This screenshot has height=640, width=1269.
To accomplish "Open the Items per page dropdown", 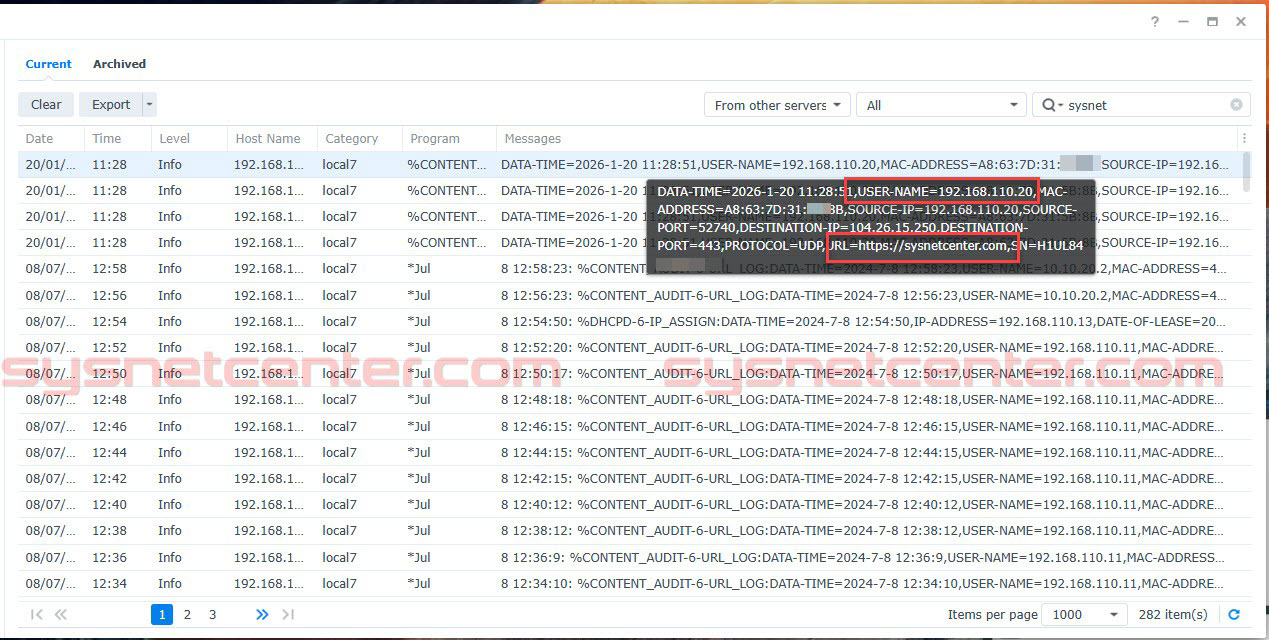I will pos(1084,615).
